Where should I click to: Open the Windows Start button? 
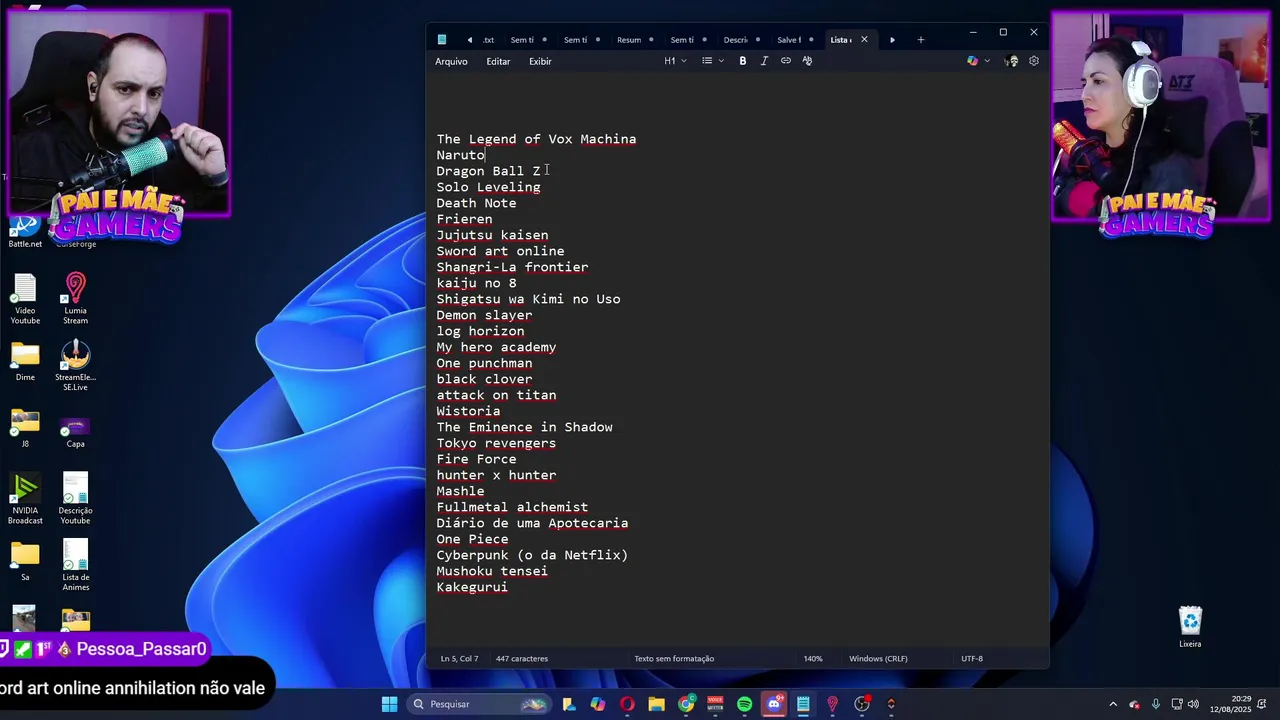tap(389, 704)
